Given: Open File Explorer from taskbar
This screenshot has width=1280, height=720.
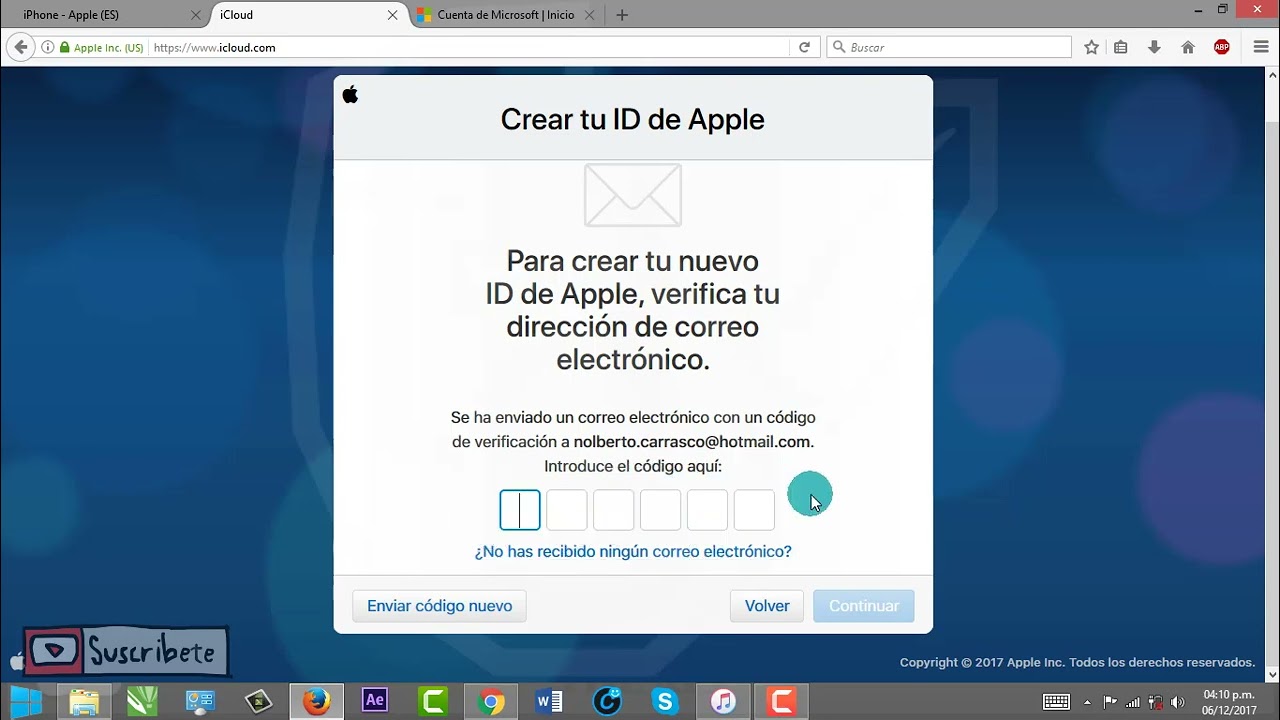Looking at the screenshot, I should [84, 702].
